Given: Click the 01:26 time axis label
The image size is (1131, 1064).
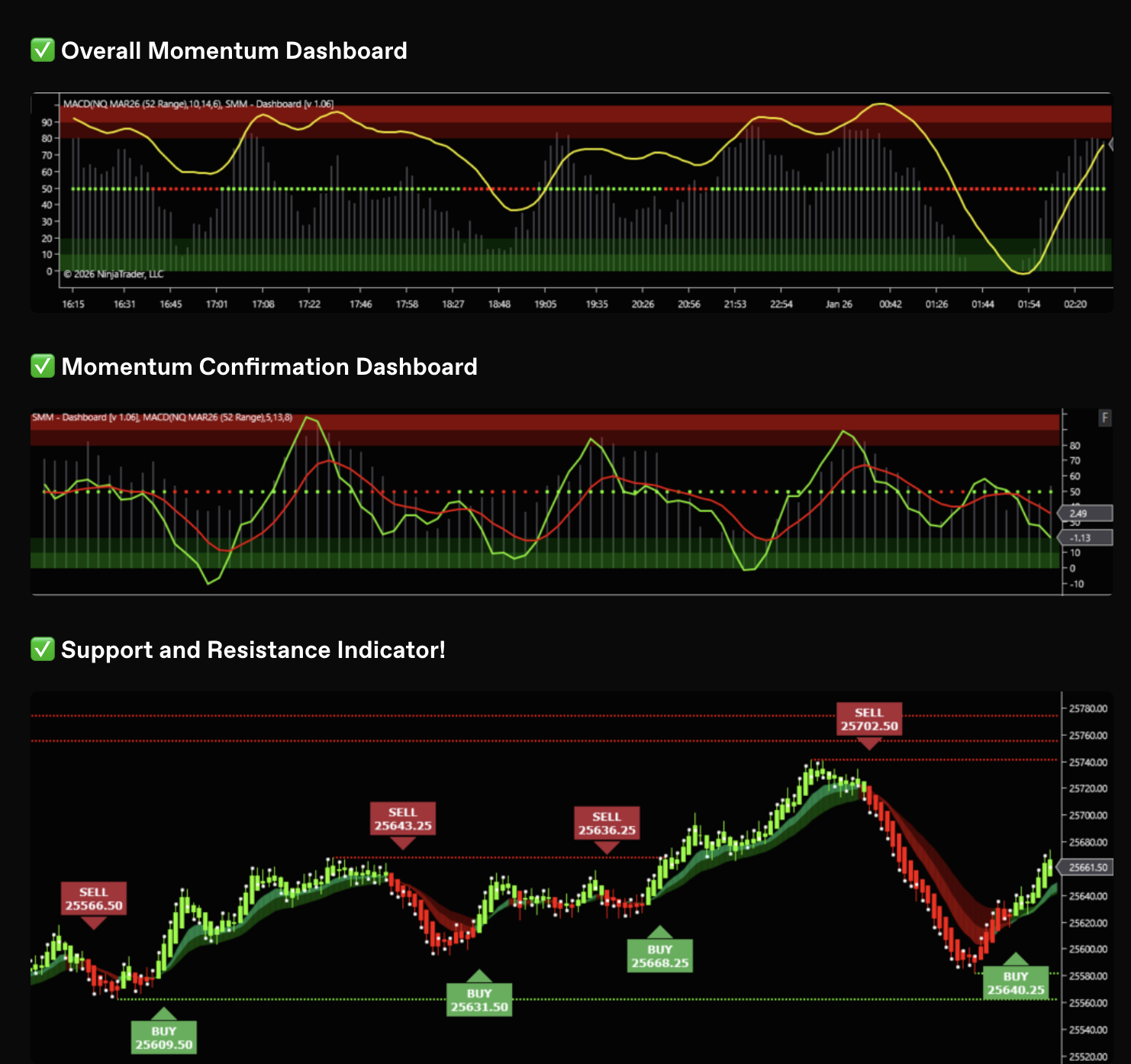Looking at the screenshot, I should (936, 304).
